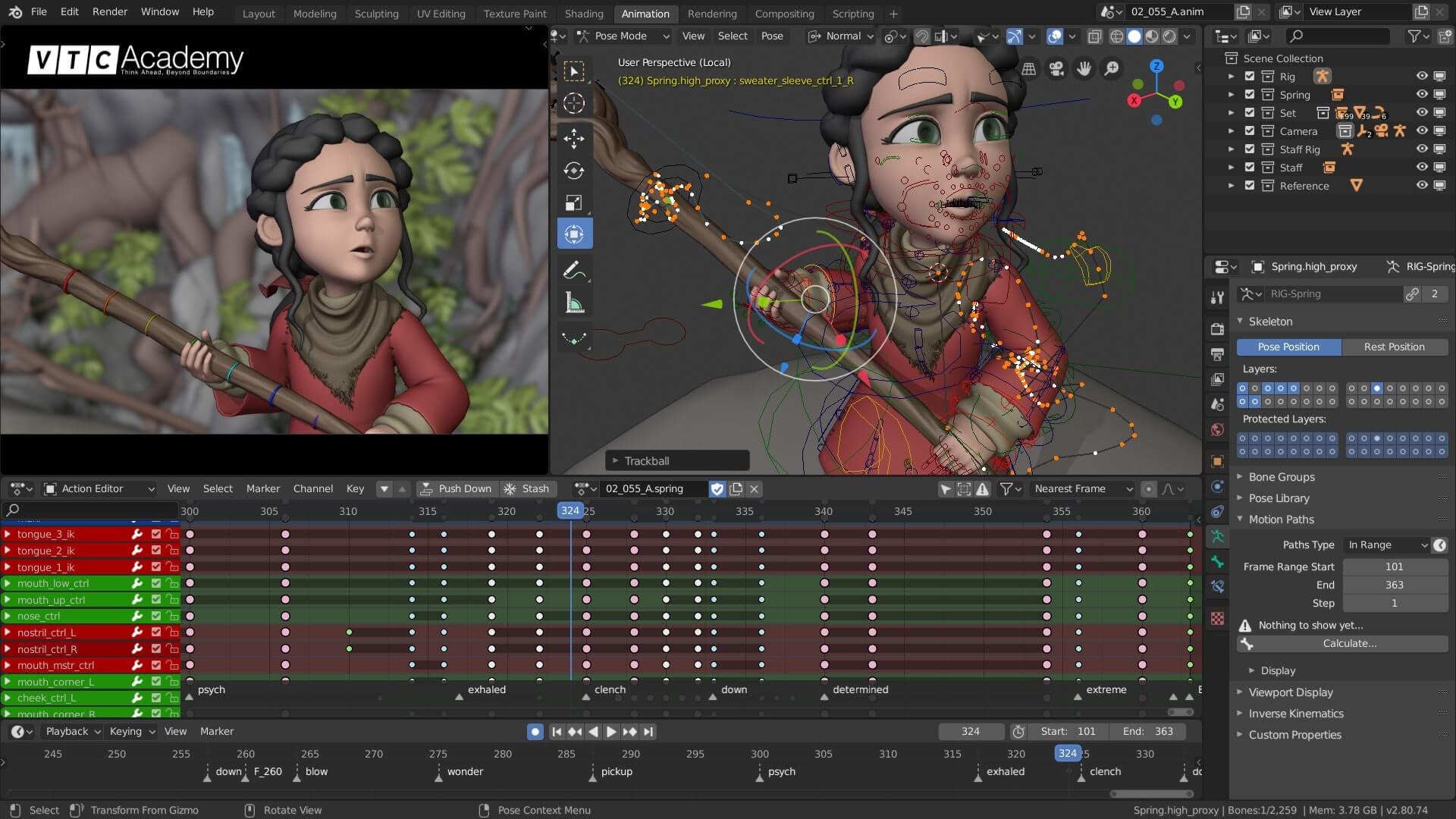Adjust the Frame Range Start value slider
Viewport: 1456px width, 819px height.
pyautogui.click(x=1395, y=566)
